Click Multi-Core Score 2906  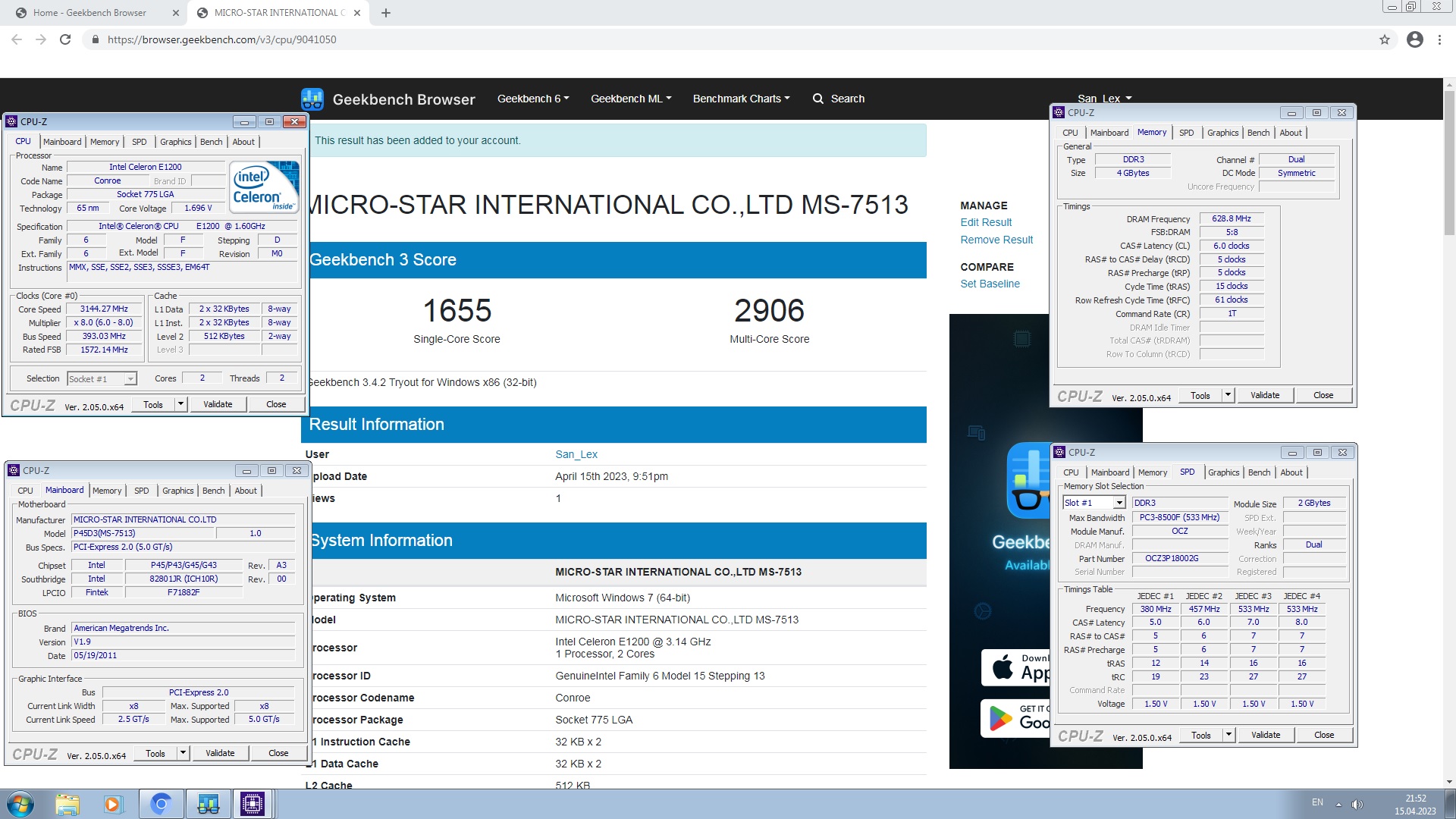click(x=769, y=310)
